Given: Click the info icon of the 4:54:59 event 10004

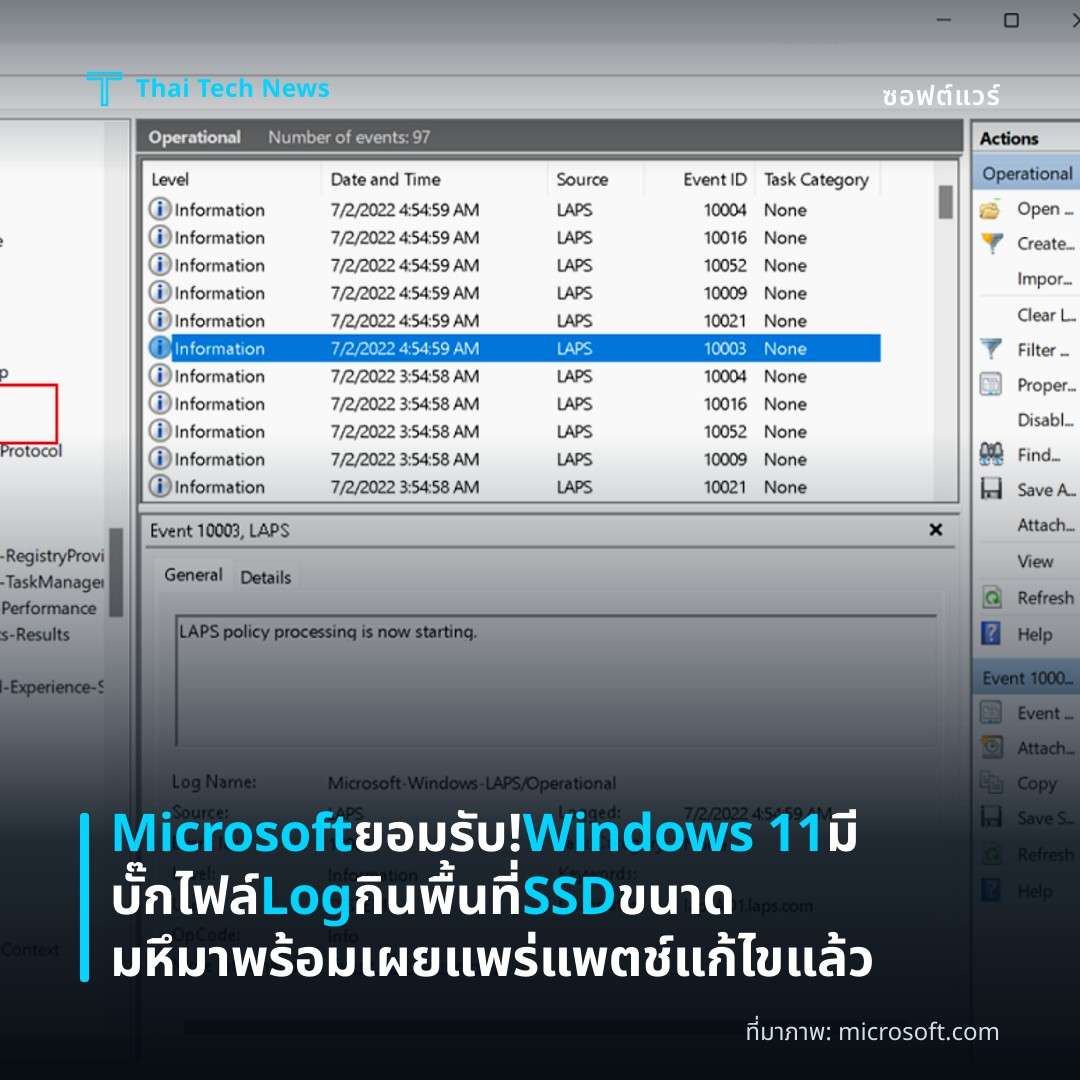Looking at the screenshot, I should [x=159, y=209].
